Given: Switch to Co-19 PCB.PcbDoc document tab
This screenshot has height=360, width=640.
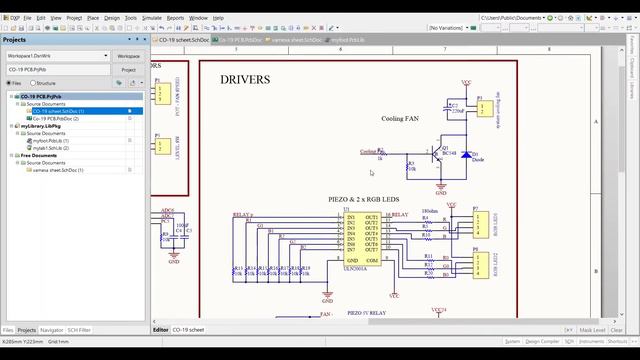Looking at the screenshot, I should pos(237,40).
